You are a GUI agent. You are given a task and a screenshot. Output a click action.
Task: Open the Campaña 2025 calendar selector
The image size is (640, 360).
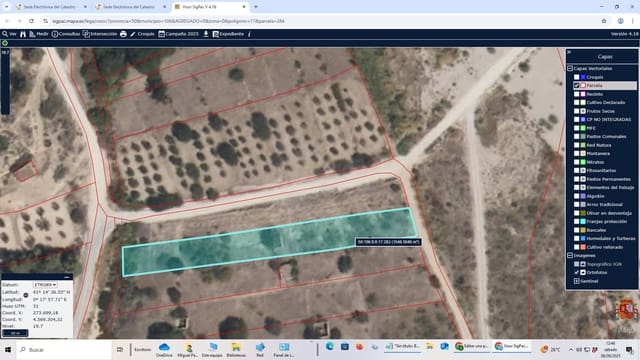pos(178,34)
